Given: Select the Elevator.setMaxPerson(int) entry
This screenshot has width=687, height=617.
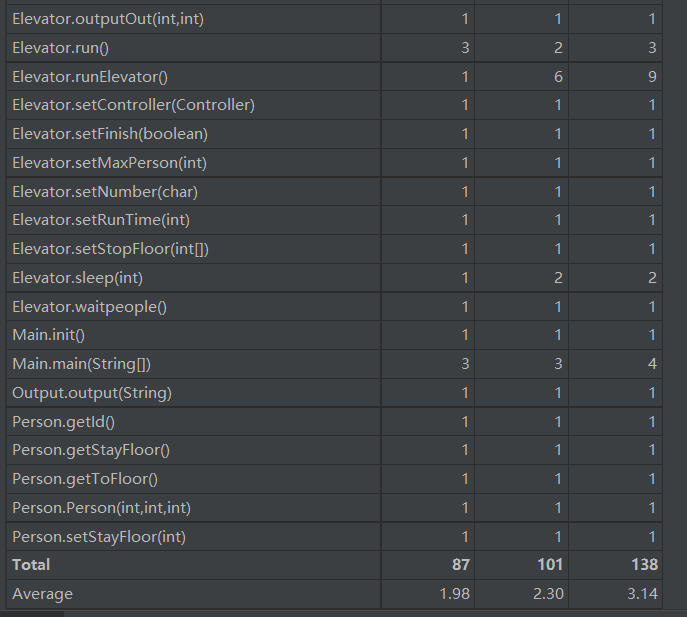Looking at the screenshot, I should [x=109, y=163].
